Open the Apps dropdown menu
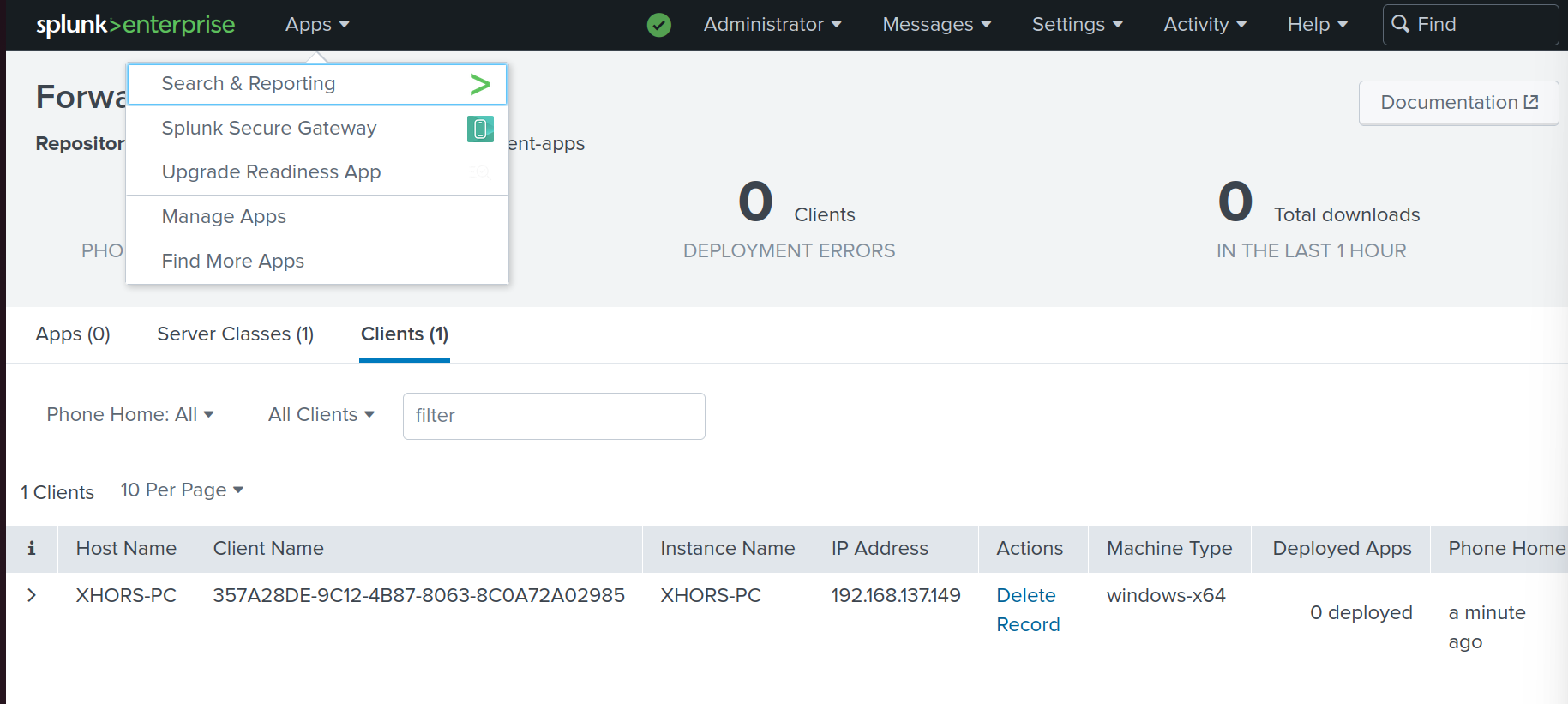 317,25
